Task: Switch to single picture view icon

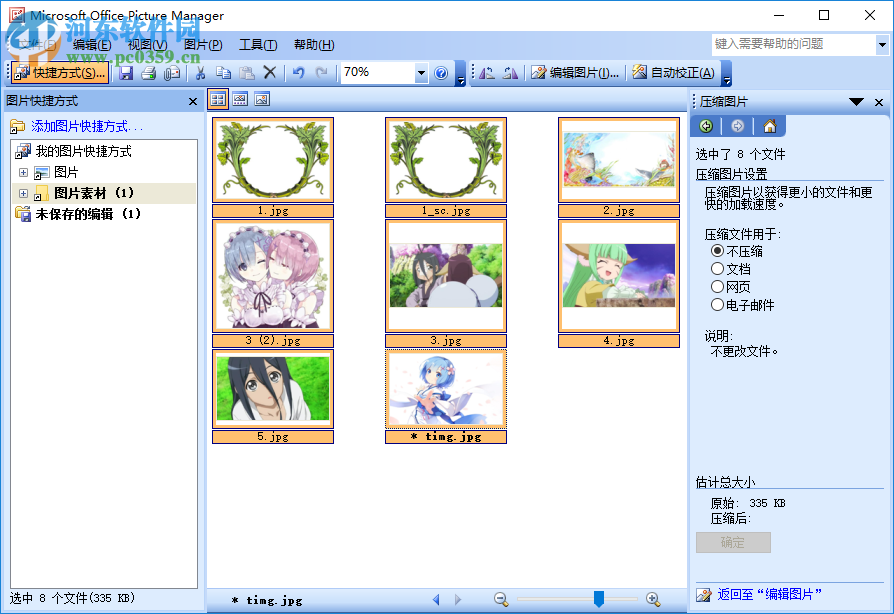Action: [262, 99]
